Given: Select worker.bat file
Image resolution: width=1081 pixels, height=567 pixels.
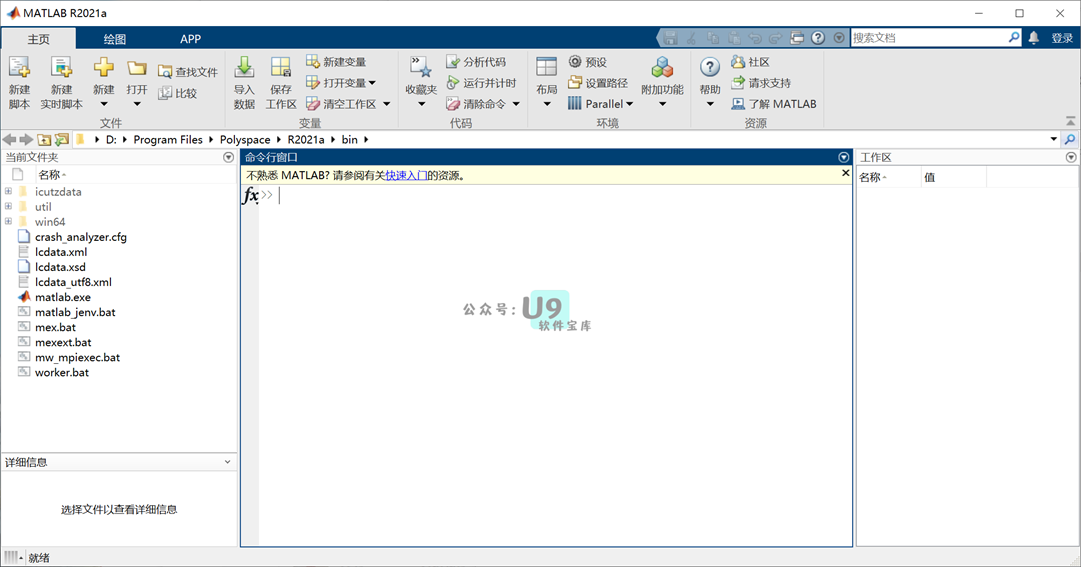Looking at the screenshot, I should pos(62,372).
